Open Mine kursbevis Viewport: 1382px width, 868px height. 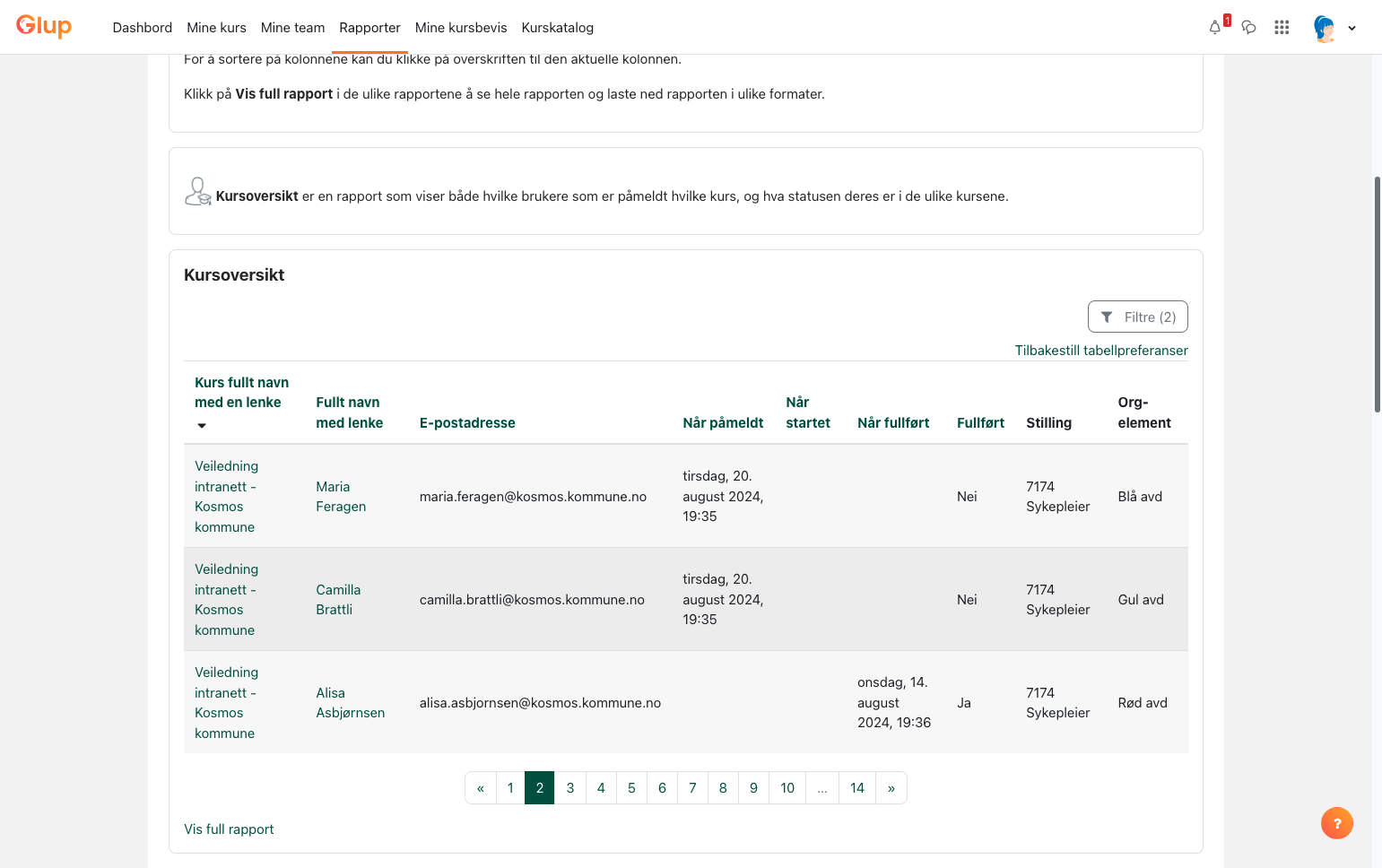[461, 28]
